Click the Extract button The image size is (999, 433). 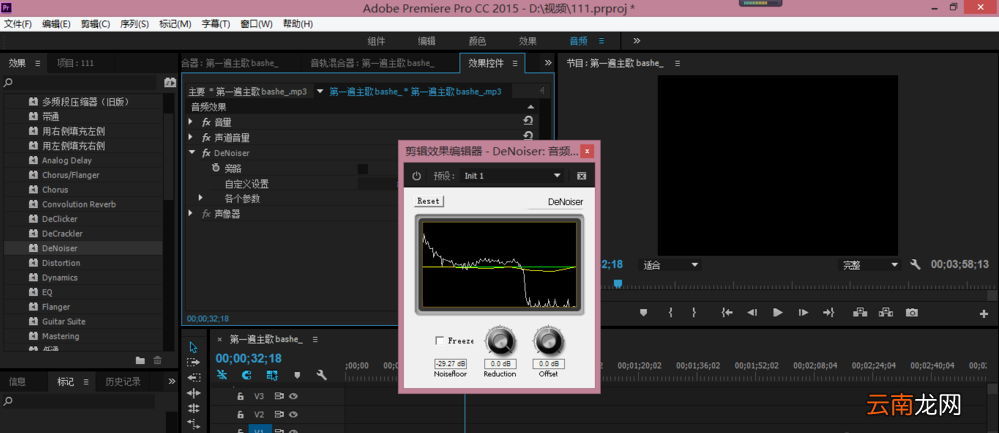pos(886,313)
